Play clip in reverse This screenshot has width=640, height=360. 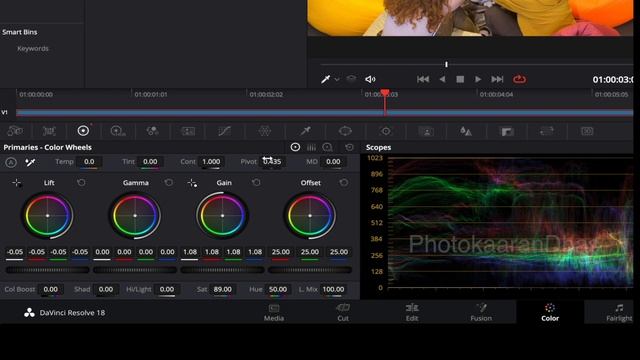click(442, 79)
